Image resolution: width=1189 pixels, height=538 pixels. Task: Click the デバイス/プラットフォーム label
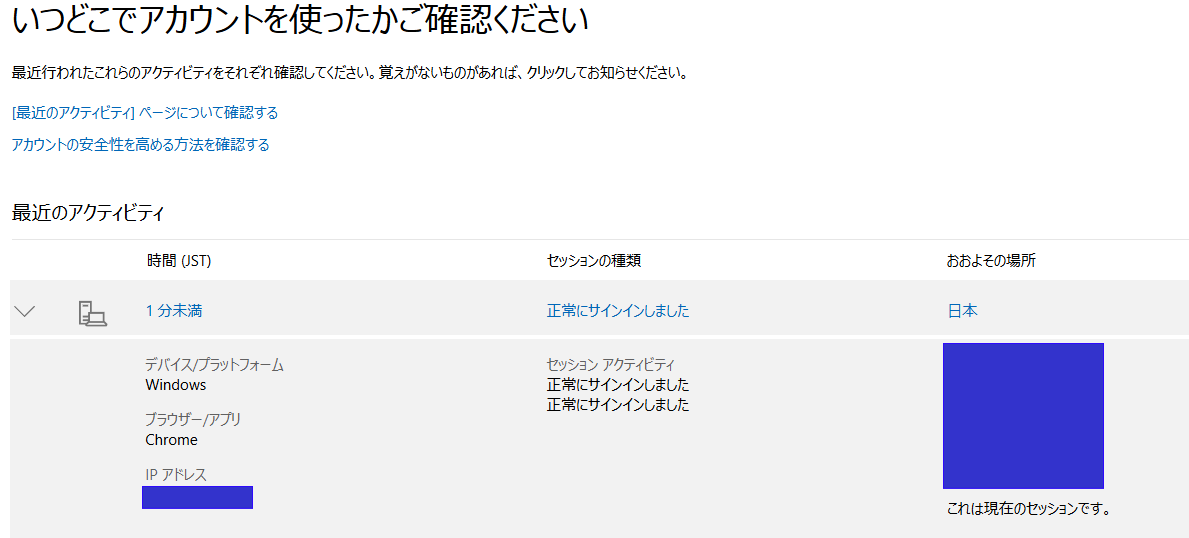pos(214,365)
